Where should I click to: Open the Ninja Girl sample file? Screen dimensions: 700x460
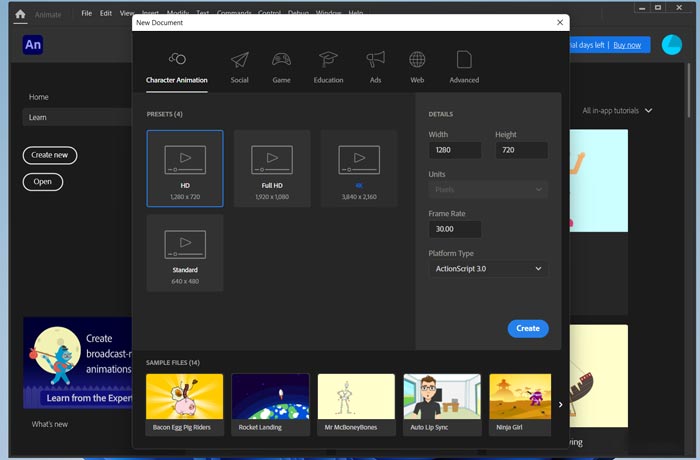[x=520, y=404]
